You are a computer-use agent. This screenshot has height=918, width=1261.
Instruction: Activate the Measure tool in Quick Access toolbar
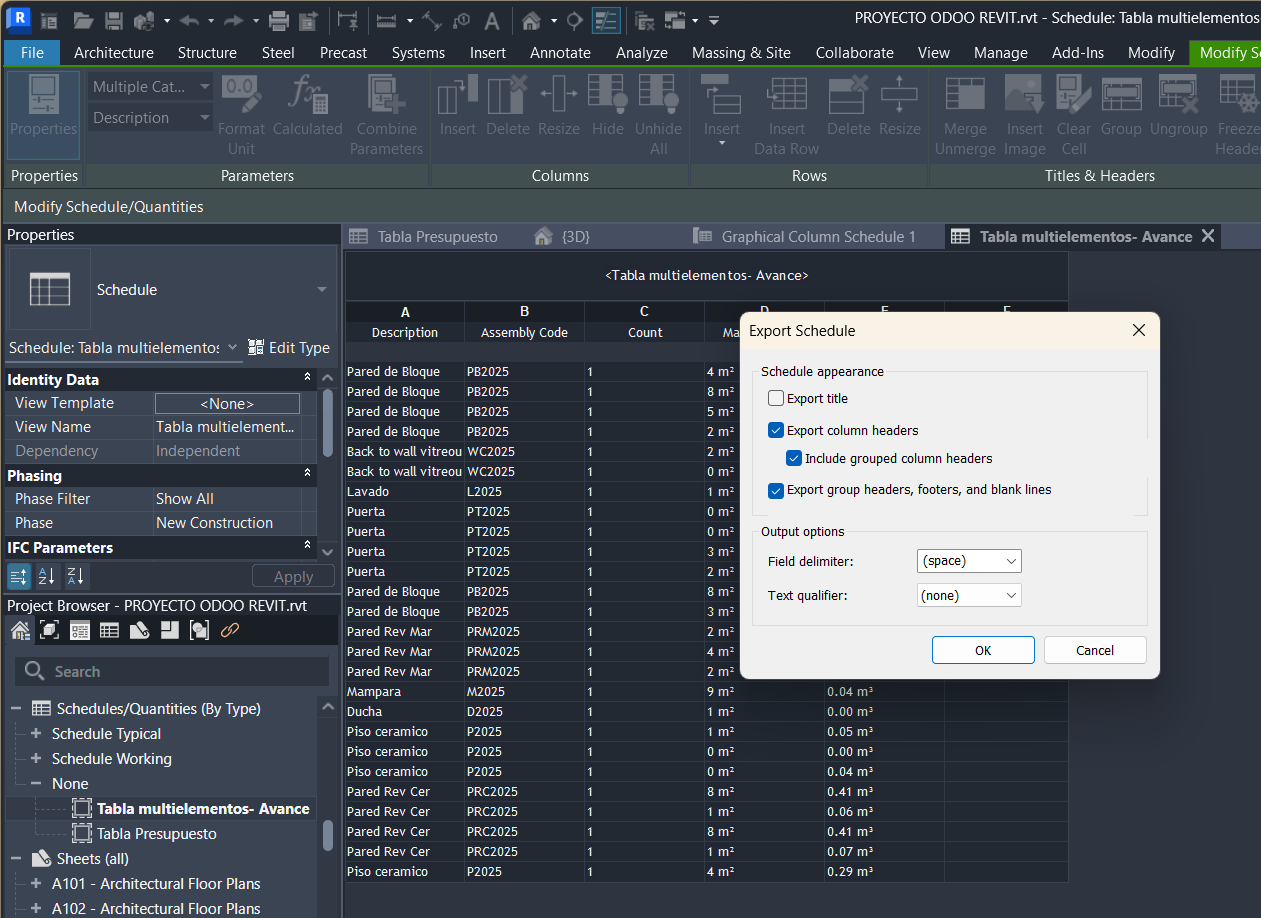385,20
